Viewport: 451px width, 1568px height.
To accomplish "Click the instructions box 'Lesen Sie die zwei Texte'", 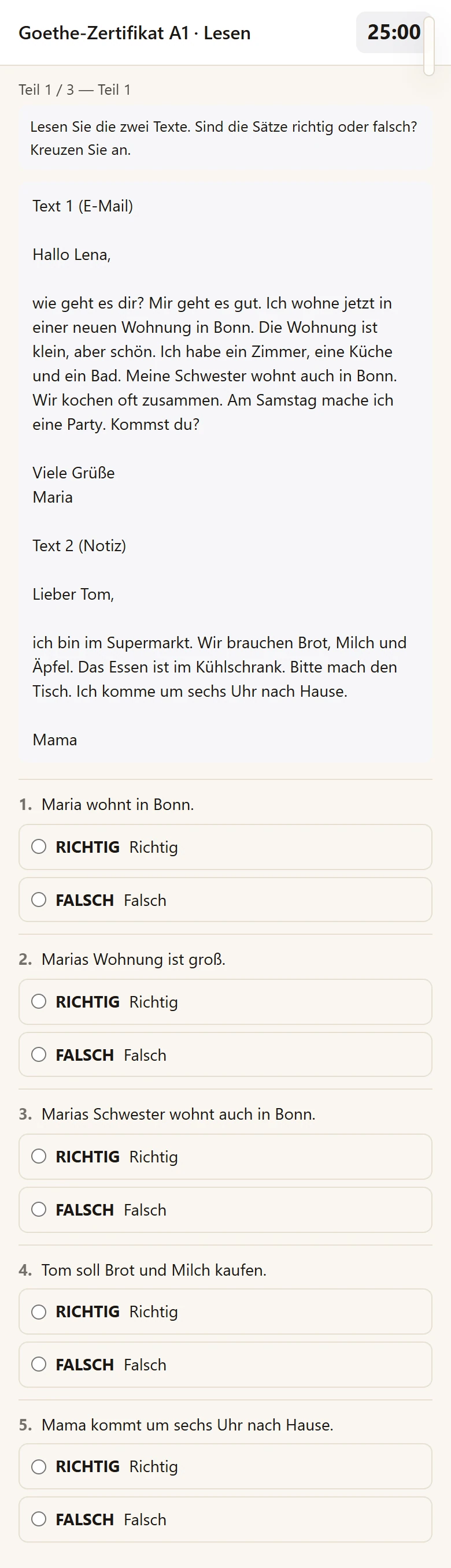I will (x=225, y=138).
